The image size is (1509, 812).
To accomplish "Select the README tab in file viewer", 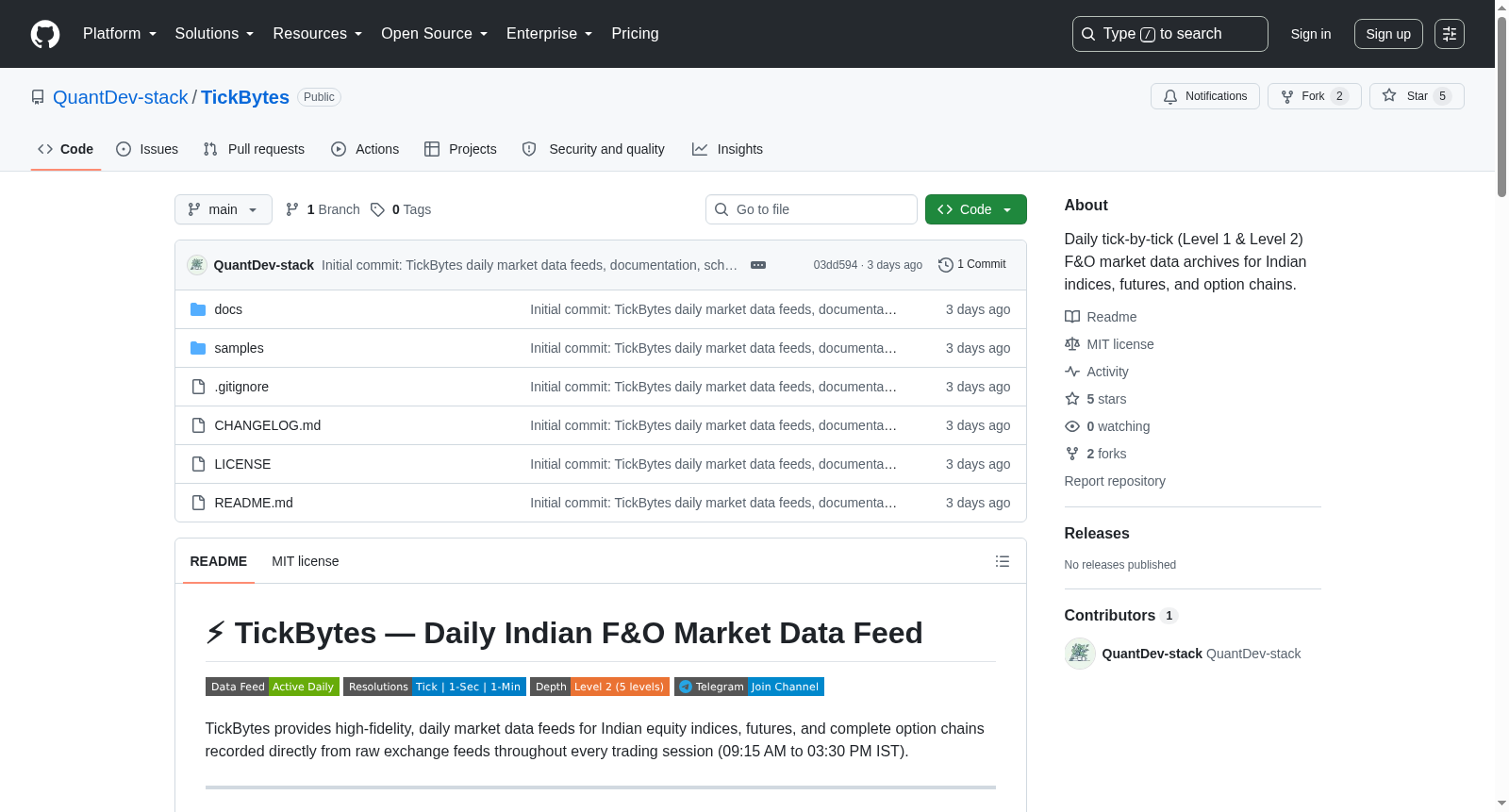I will (x=219, y=561).
